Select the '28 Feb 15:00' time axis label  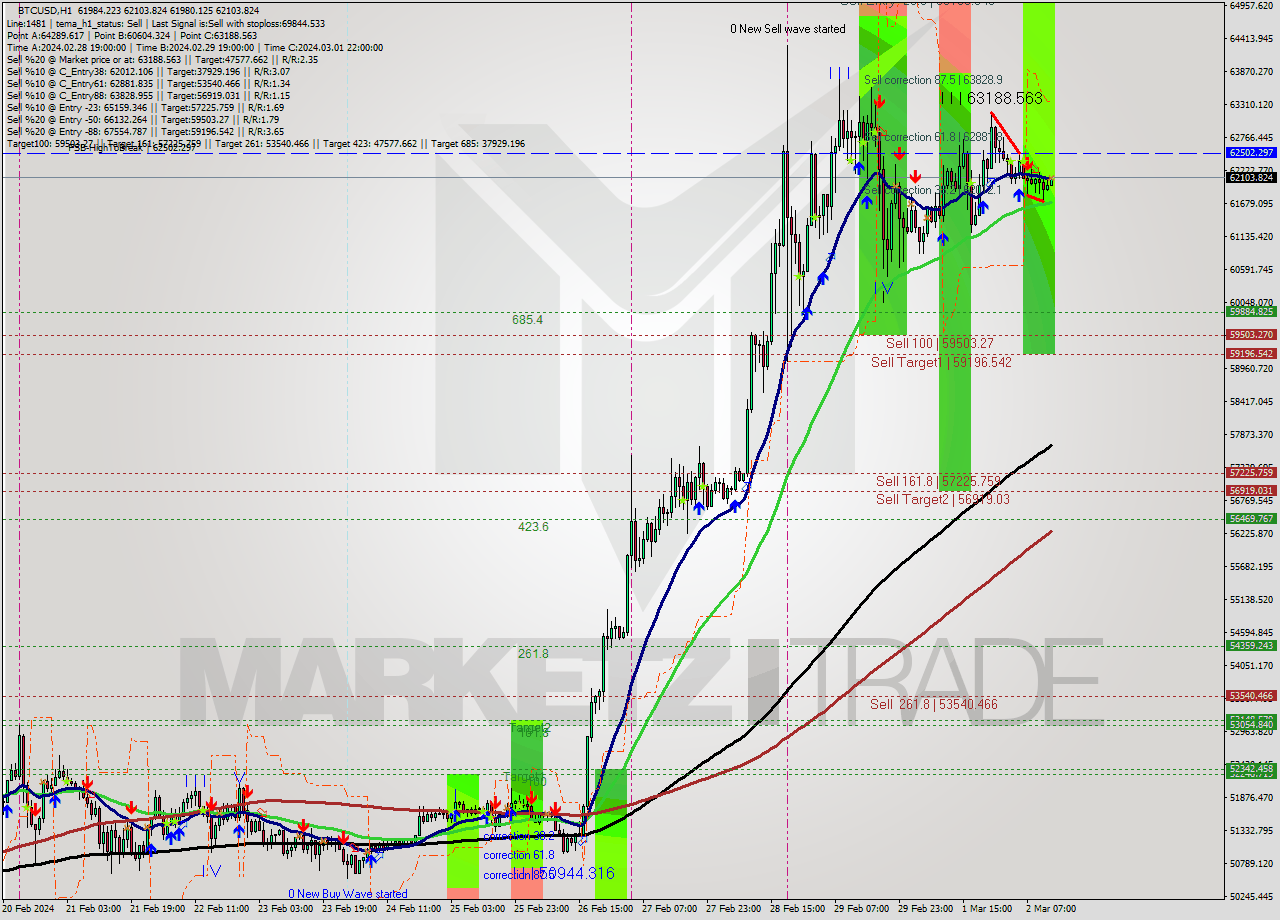click(796, 909)
